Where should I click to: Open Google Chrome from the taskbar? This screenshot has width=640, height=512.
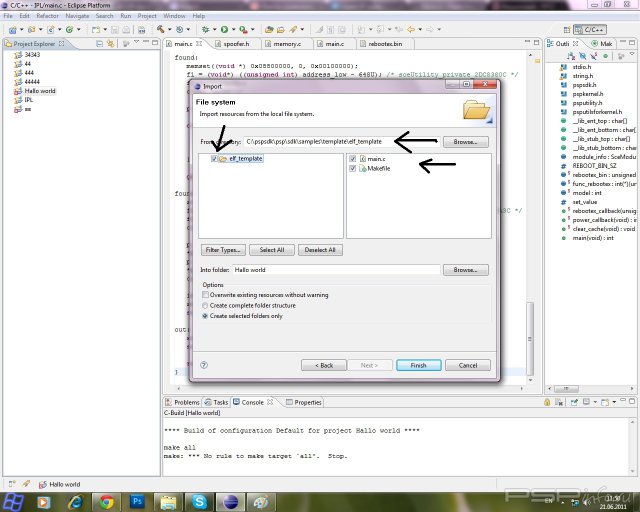coord(105,500)
